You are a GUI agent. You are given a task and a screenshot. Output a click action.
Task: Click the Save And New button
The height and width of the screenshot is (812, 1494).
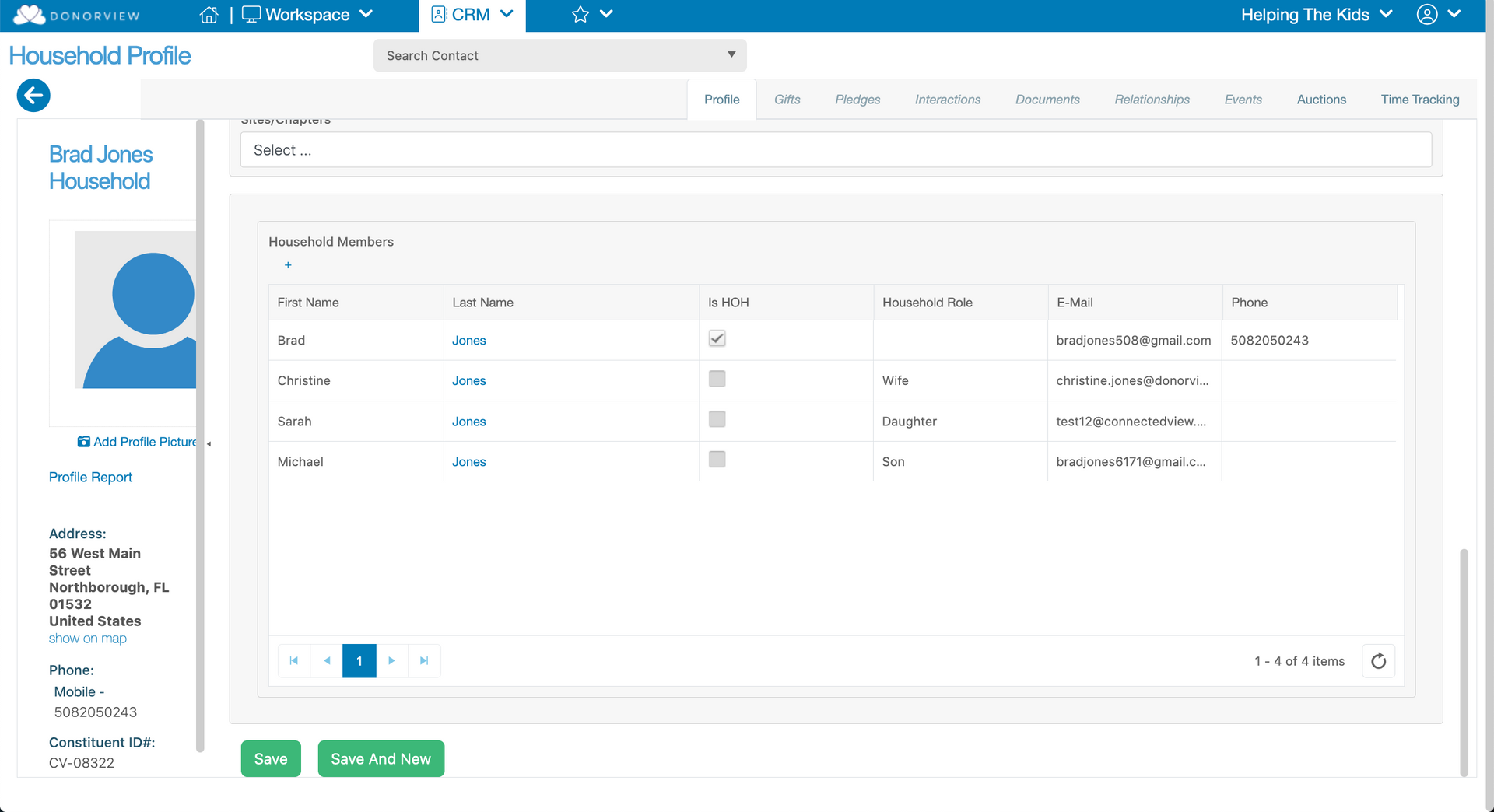coord(381,759)
